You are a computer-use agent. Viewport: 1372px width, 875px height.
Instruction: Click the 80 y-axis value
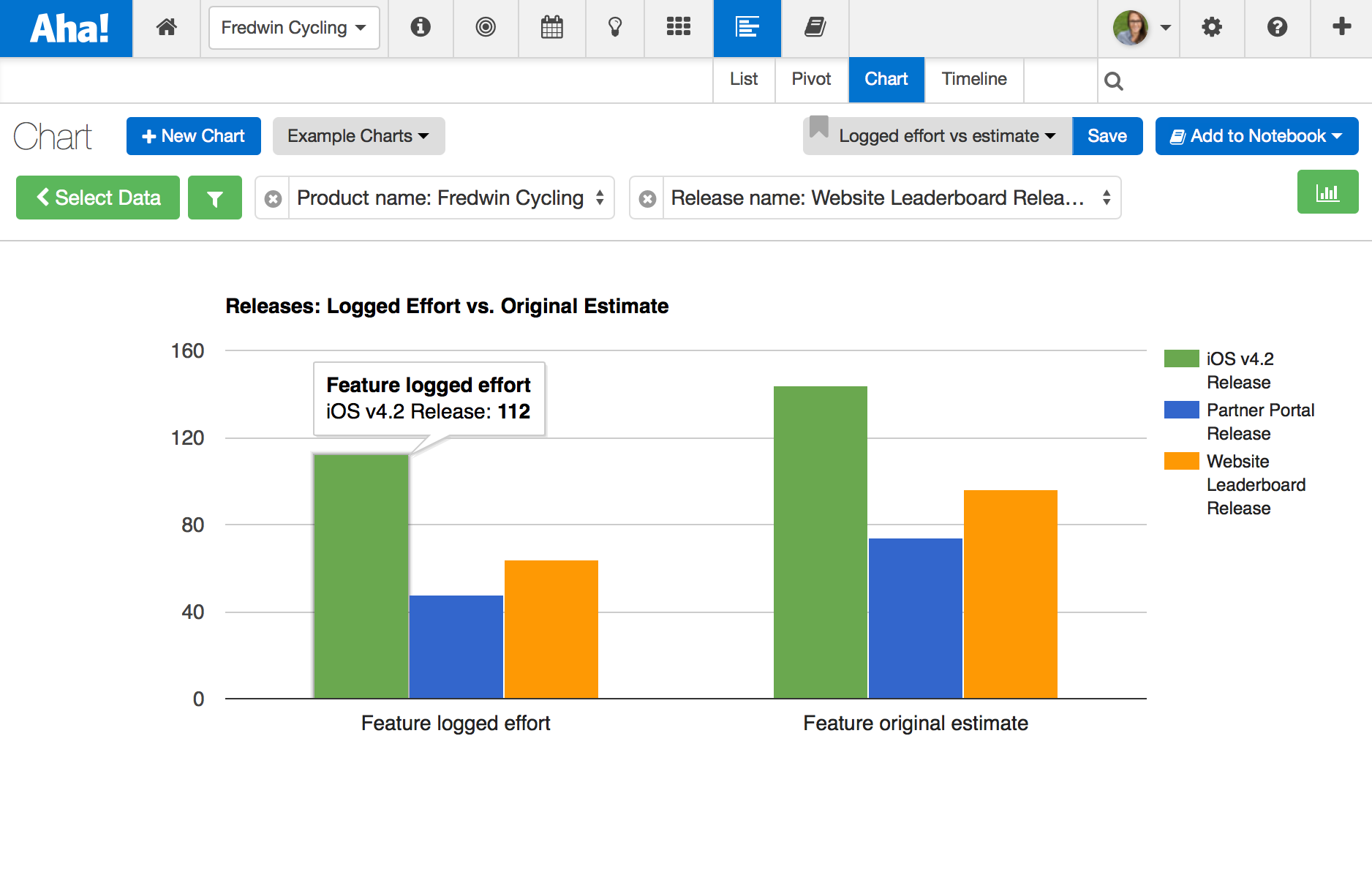pyautogui.click(x=193, y=525)
